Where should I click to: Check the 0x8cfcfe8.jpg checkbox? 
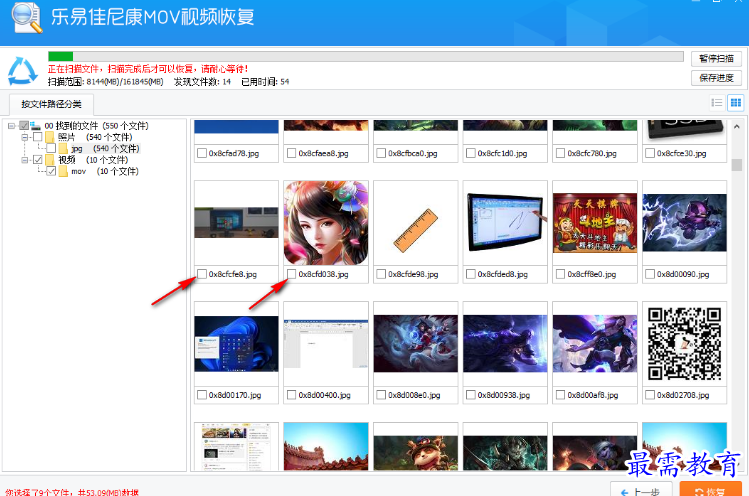click(x=202, y=274)
